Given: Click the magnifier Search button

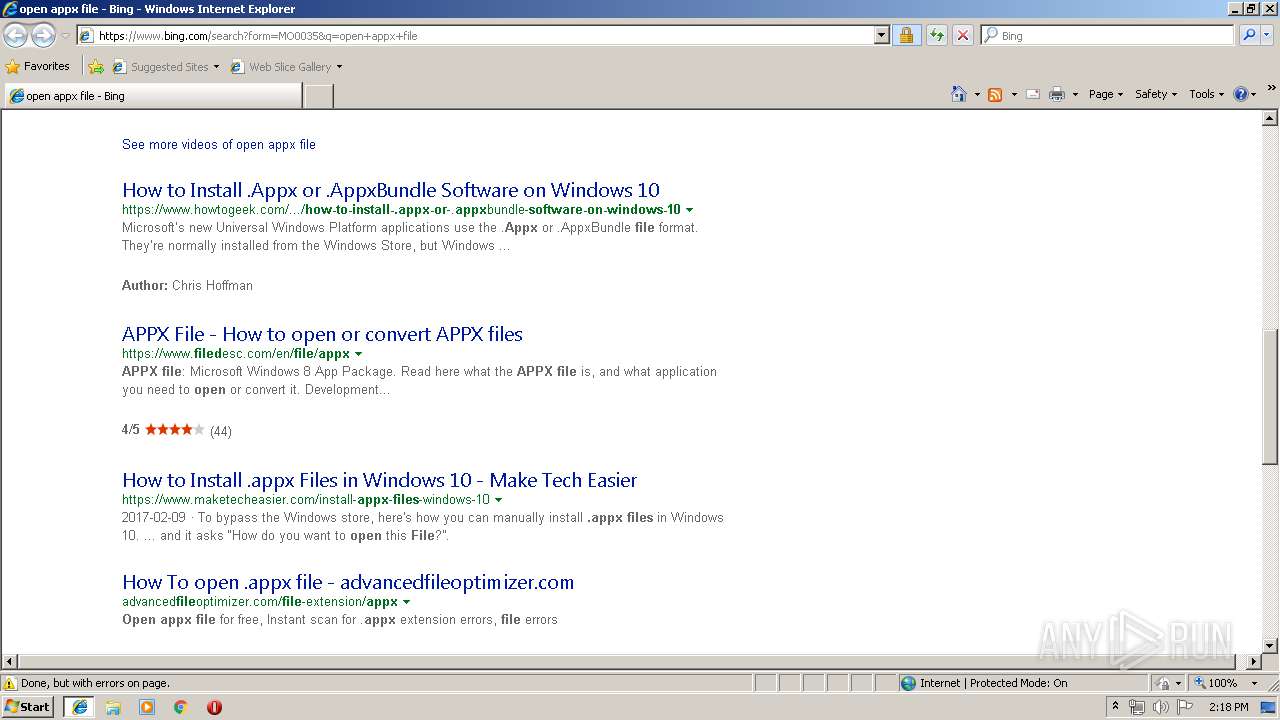Looking at the screenshot, I should click(x=1247, y=35).
